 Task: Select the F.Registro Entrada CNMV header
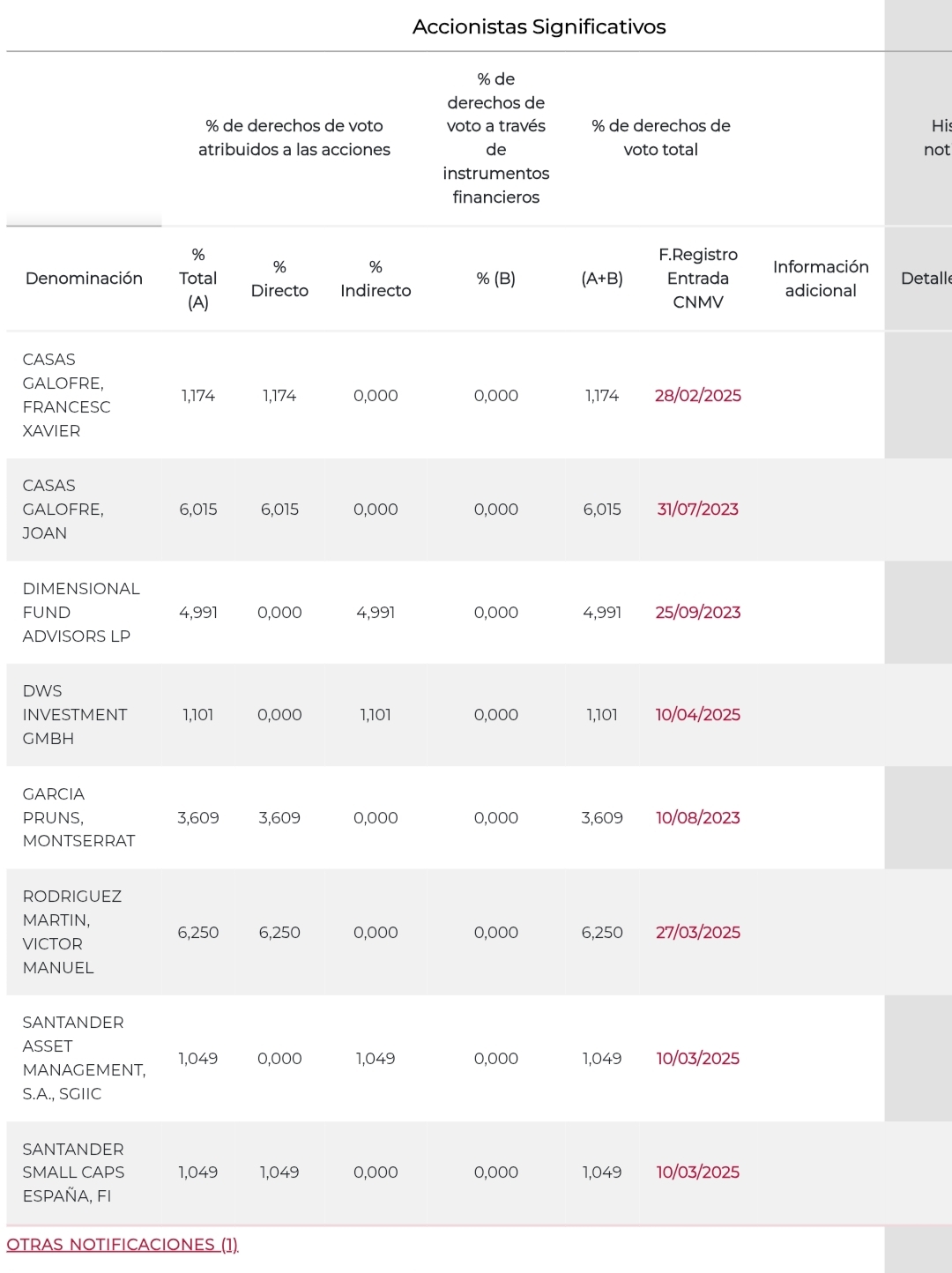coord(697,279)
